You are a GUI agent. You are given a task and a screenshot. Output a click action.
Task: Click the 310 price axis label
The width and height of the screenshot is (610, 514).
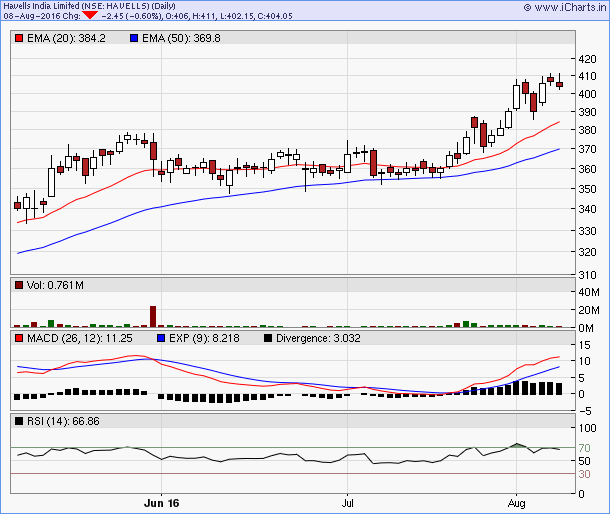tap(587, 275)
